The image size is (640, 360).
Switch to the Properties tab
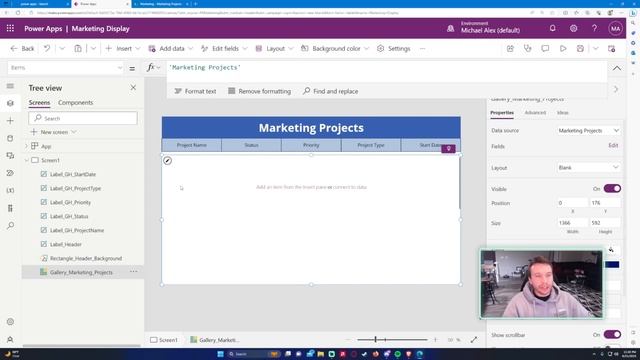click(x=502, y=113)
